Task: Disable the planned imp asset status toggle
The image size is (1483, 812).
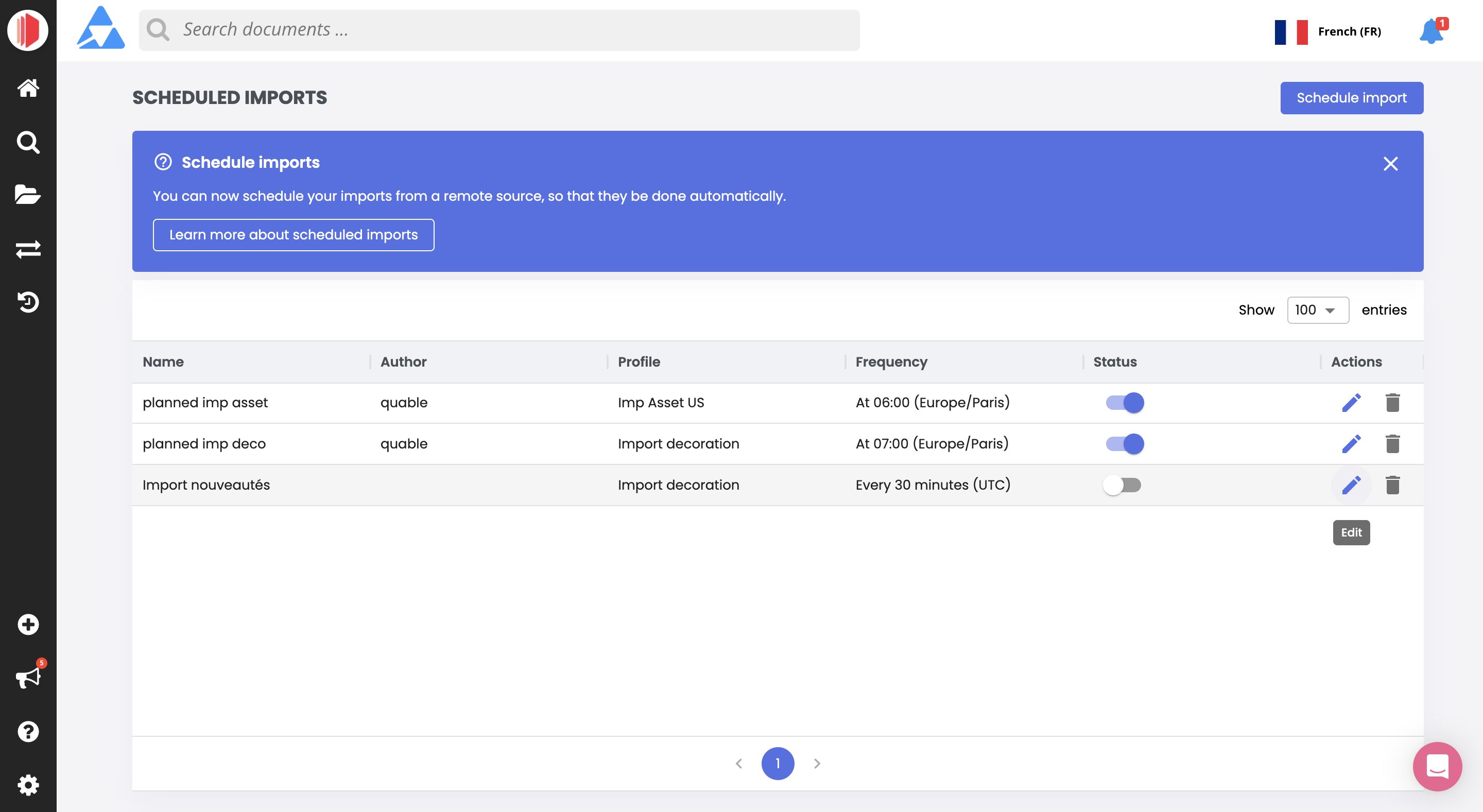Action: pos(1124,403)
